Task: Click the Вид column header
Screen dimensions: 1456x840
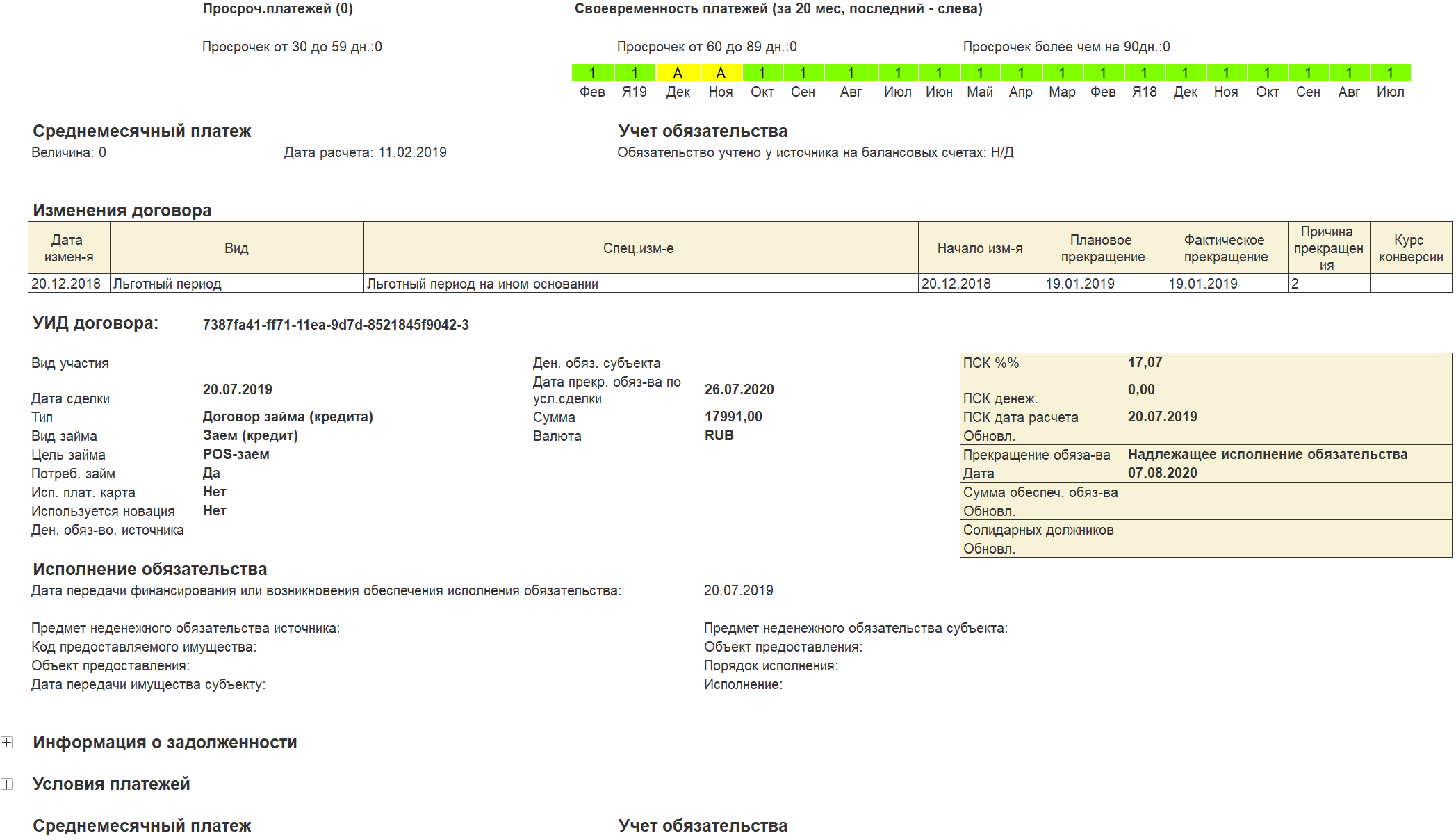Action: [x=236, y=248]
